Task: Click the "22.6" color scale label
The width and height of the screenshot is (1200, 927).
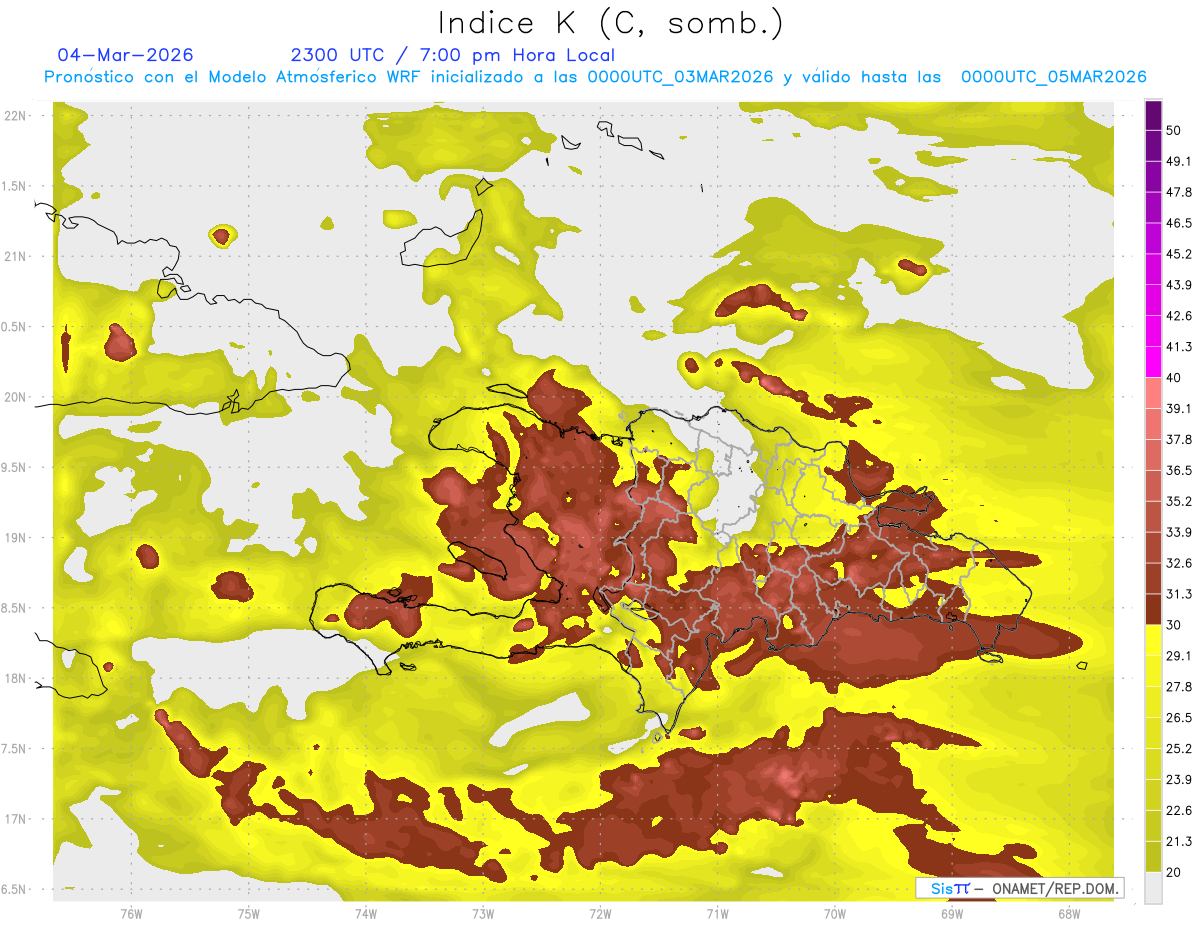Action: pyautogui.click(x=1179, y=810)
